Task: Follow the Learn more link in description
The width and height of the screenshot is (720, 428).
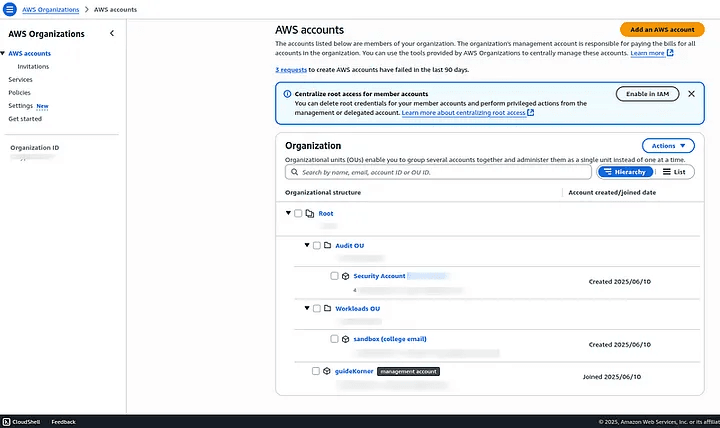Action: (647, 53)
